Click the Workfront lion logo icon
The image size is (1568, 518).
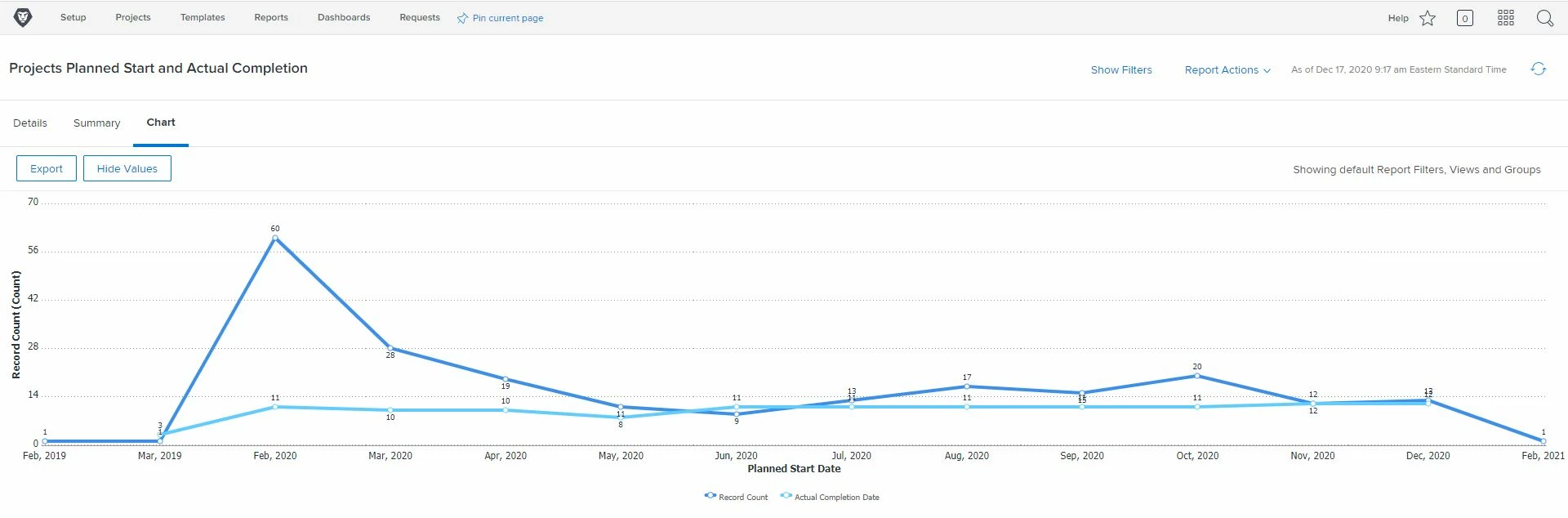pos(23,18)
